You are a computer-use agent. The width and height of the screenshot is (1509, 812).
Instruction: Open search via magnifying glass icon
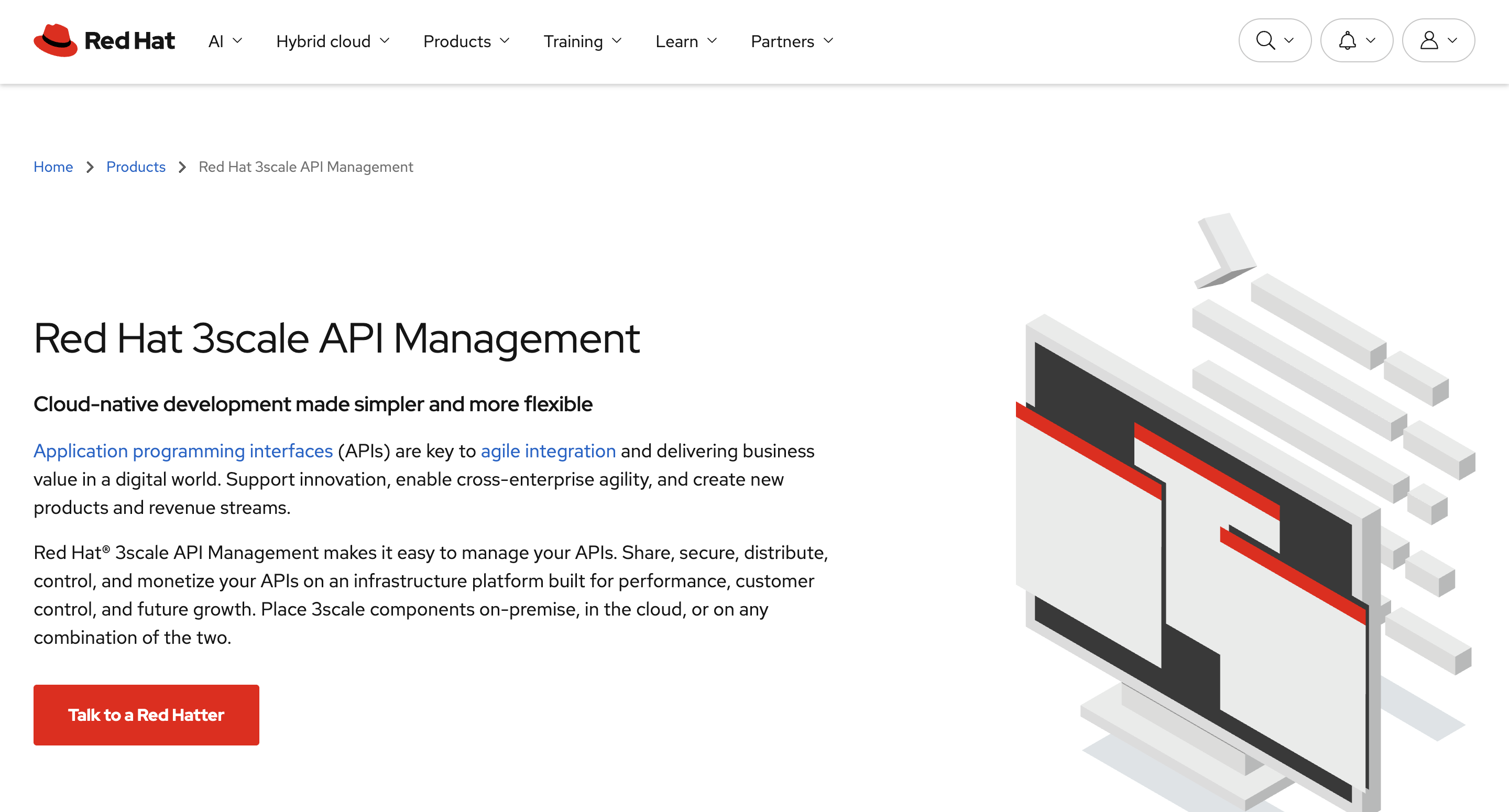1265,40
